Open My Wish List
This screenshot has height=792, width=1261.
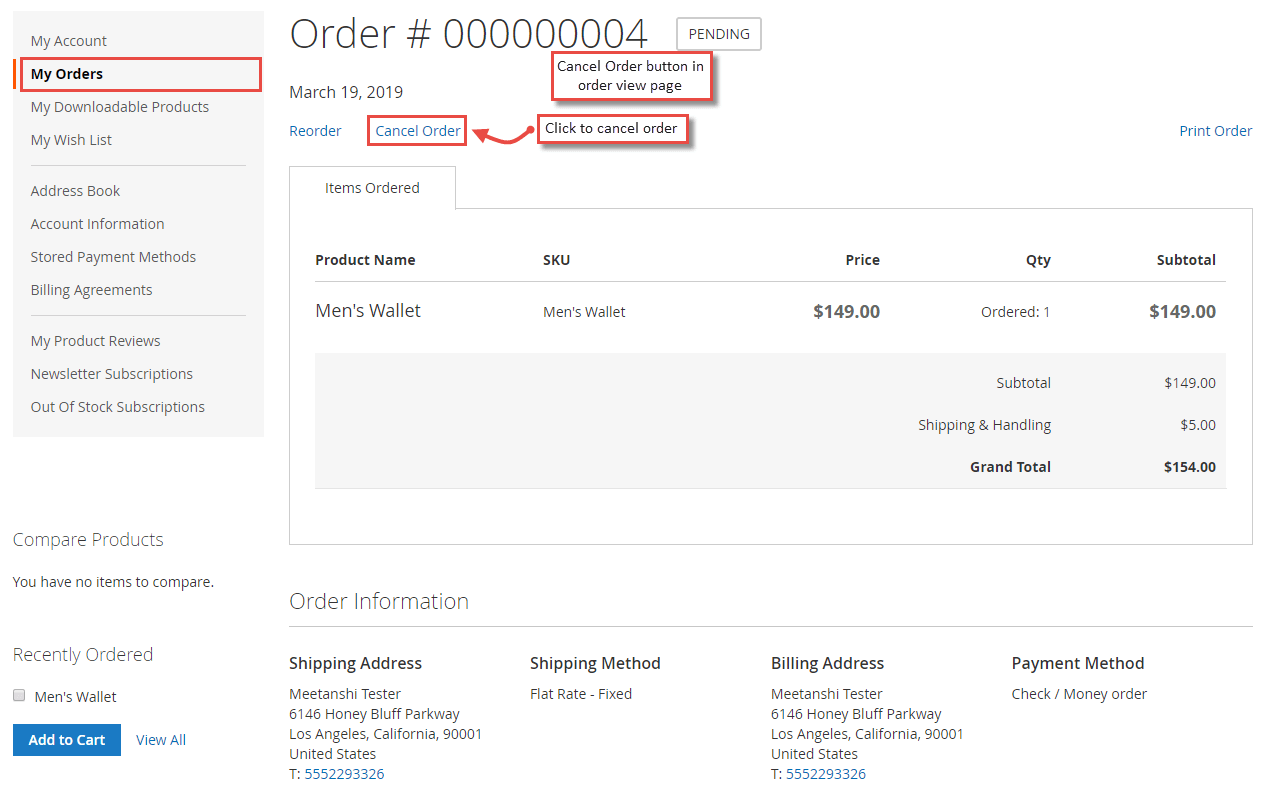(x=70, y=139)
